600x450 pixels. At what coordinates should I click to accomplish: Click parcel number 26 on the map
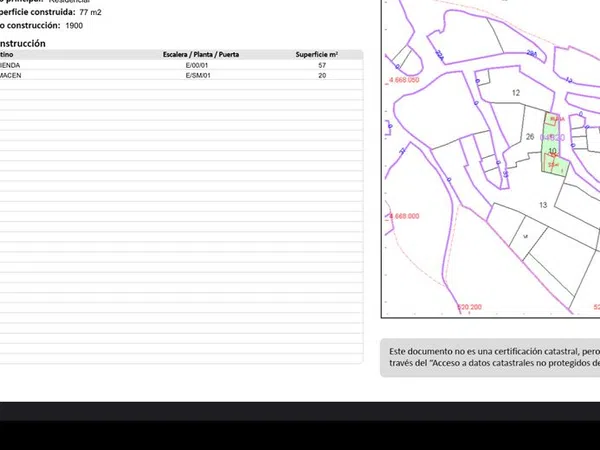530,137
